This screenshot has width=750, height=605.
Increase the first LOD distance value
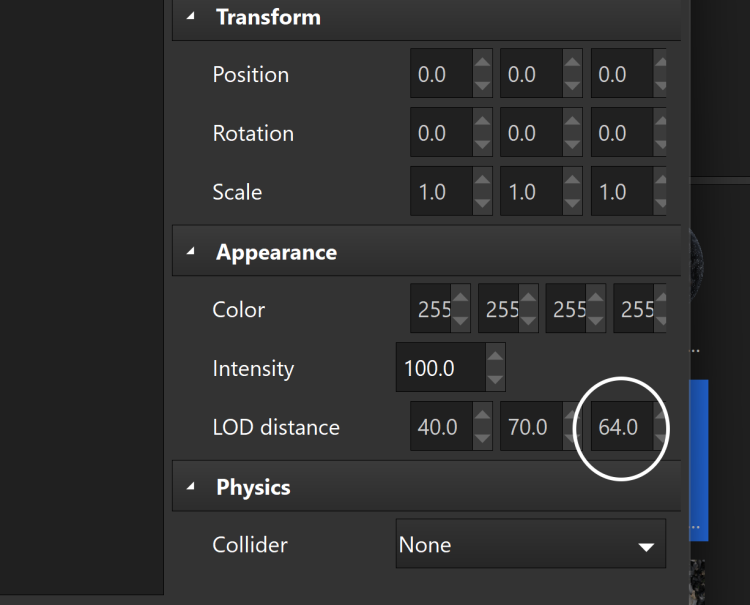click(482, 416)
